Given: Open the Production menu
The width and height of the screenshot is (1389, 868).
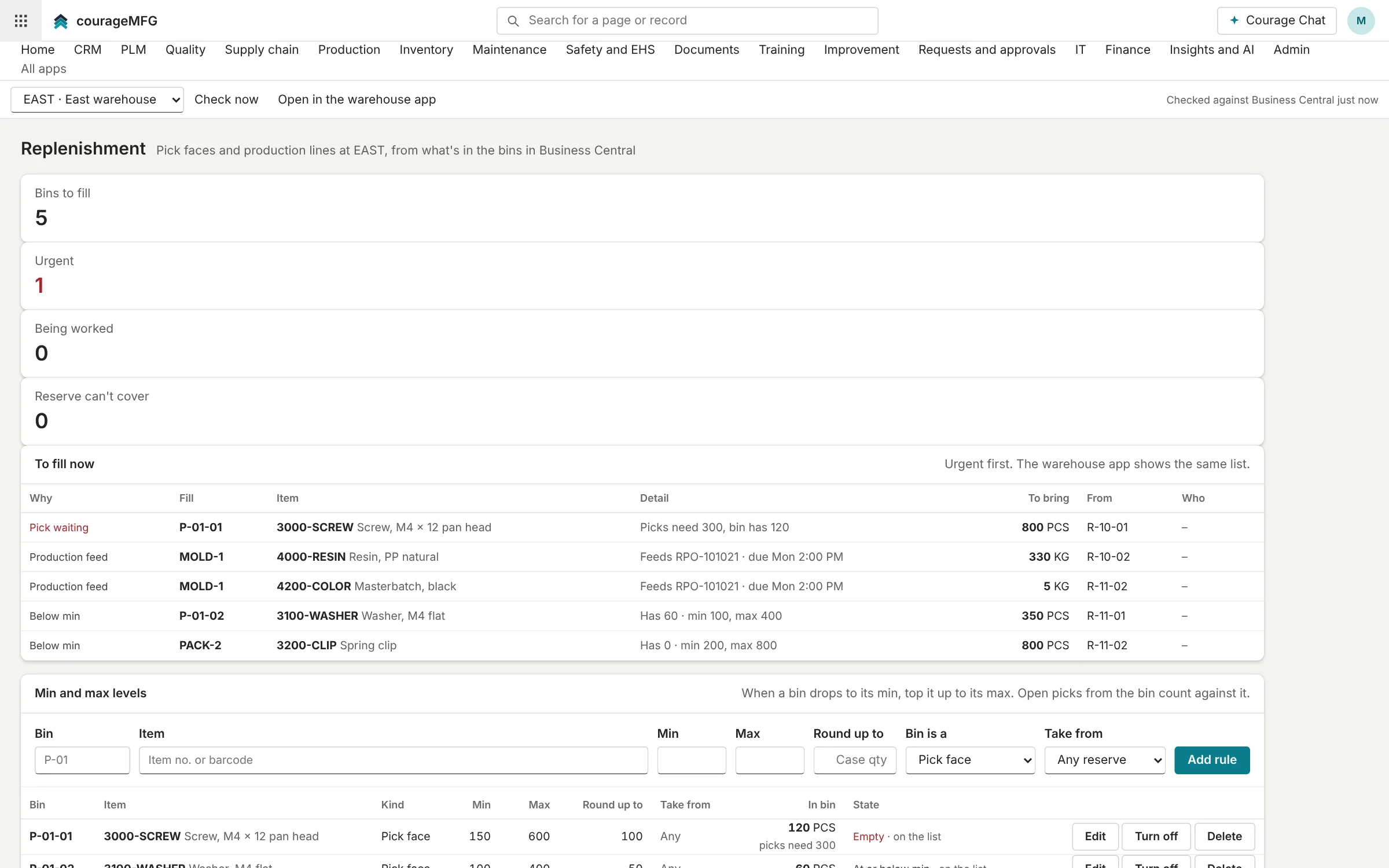Looking at the screenshot, I should (x=349, y=50).
